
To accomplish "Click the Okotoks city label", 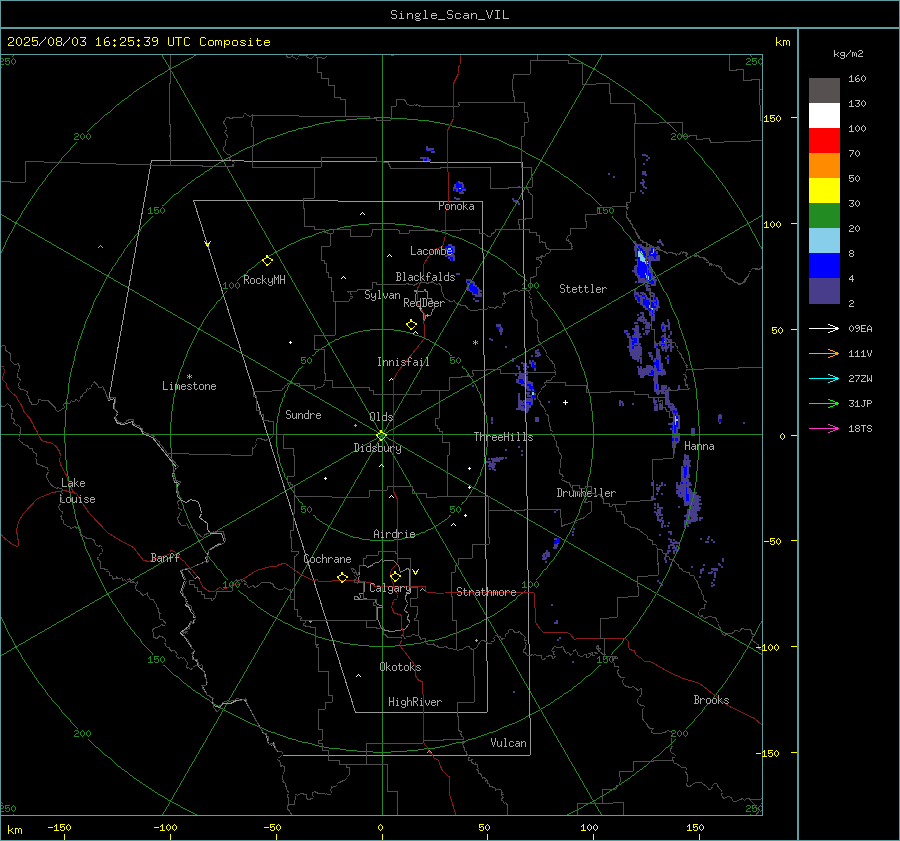I will pos(400,667).
